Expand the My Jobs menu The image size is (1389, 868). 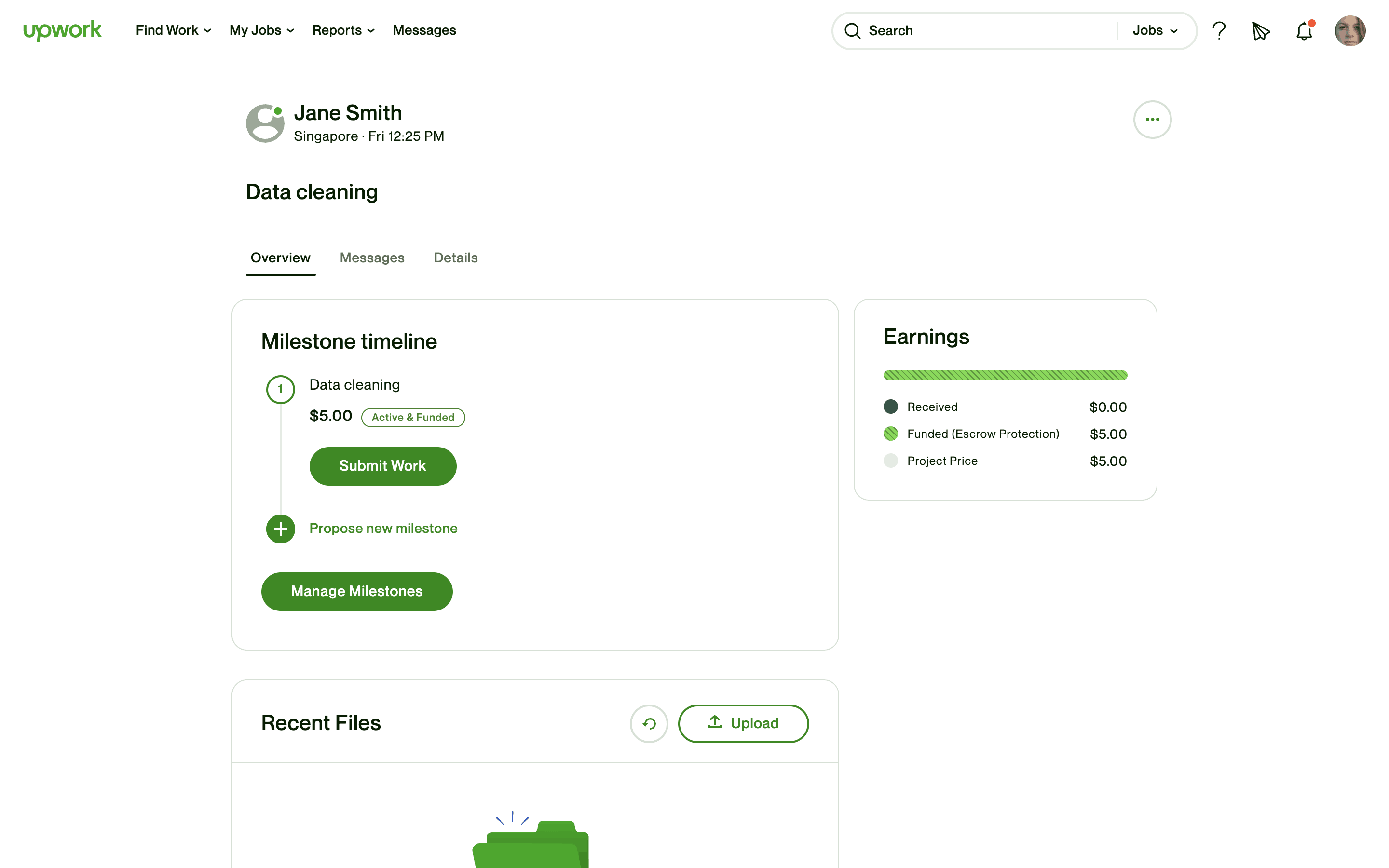pos(262,30)
